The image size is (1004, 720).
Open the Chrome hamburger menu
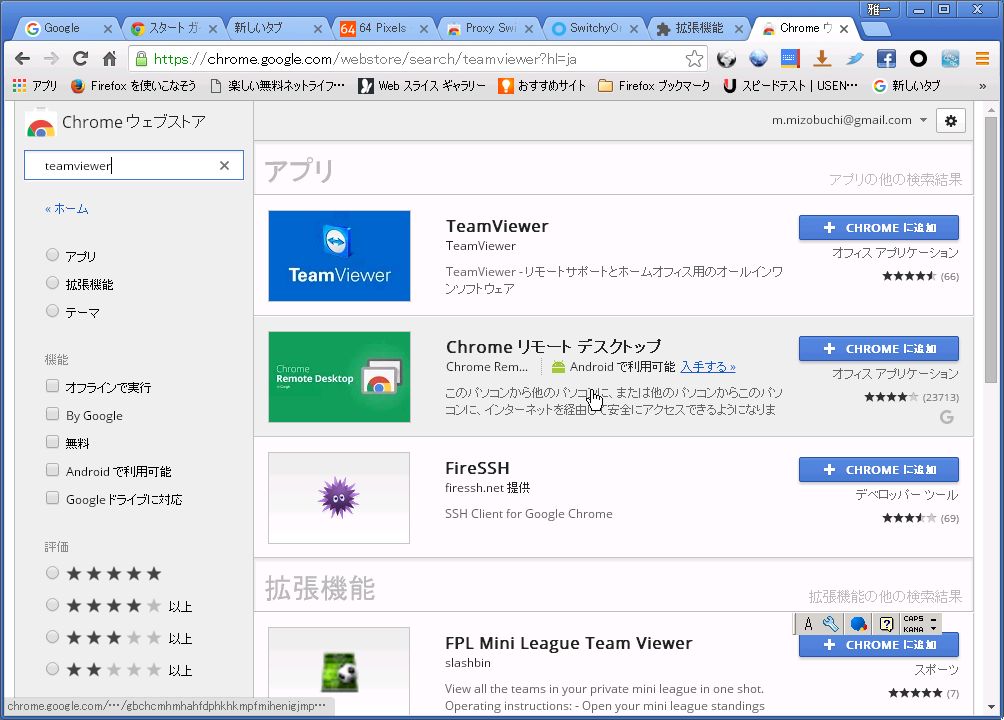click(982, 59)
